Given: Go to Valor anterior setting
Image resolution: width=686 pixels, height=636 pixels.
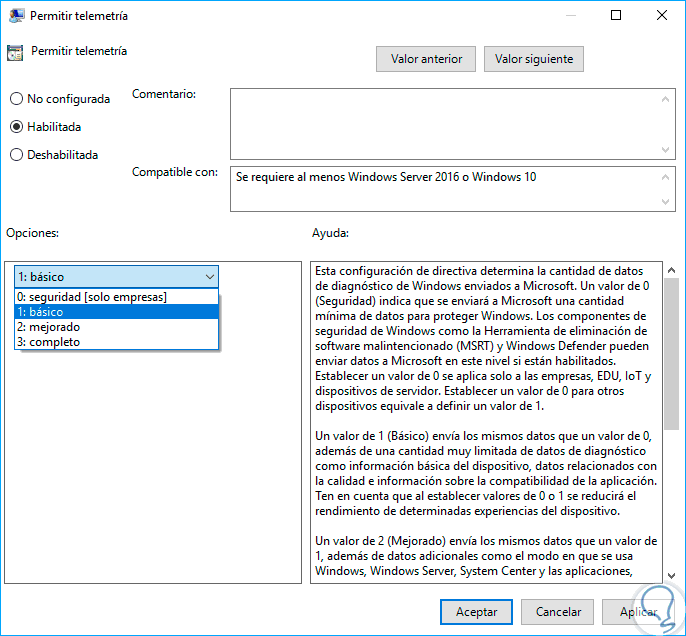Looking at the screenshot, I should click(x=426, y=59).
